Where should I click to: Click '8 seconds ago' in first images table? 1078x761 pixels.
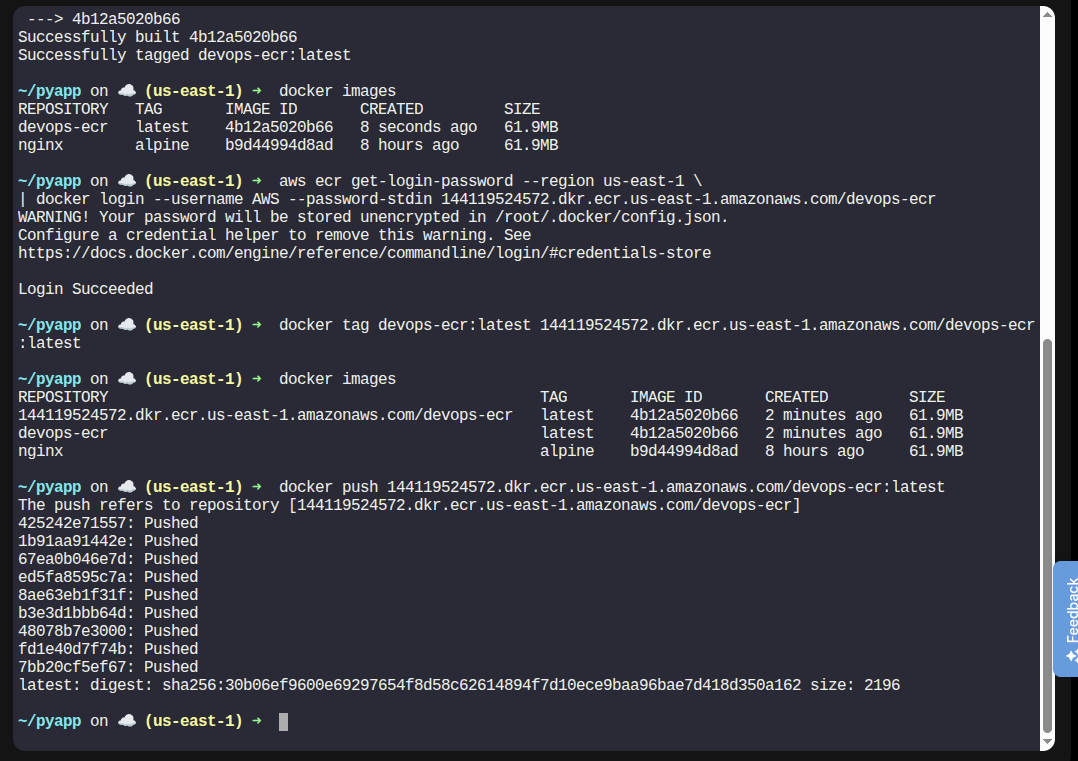click(419, 127)
